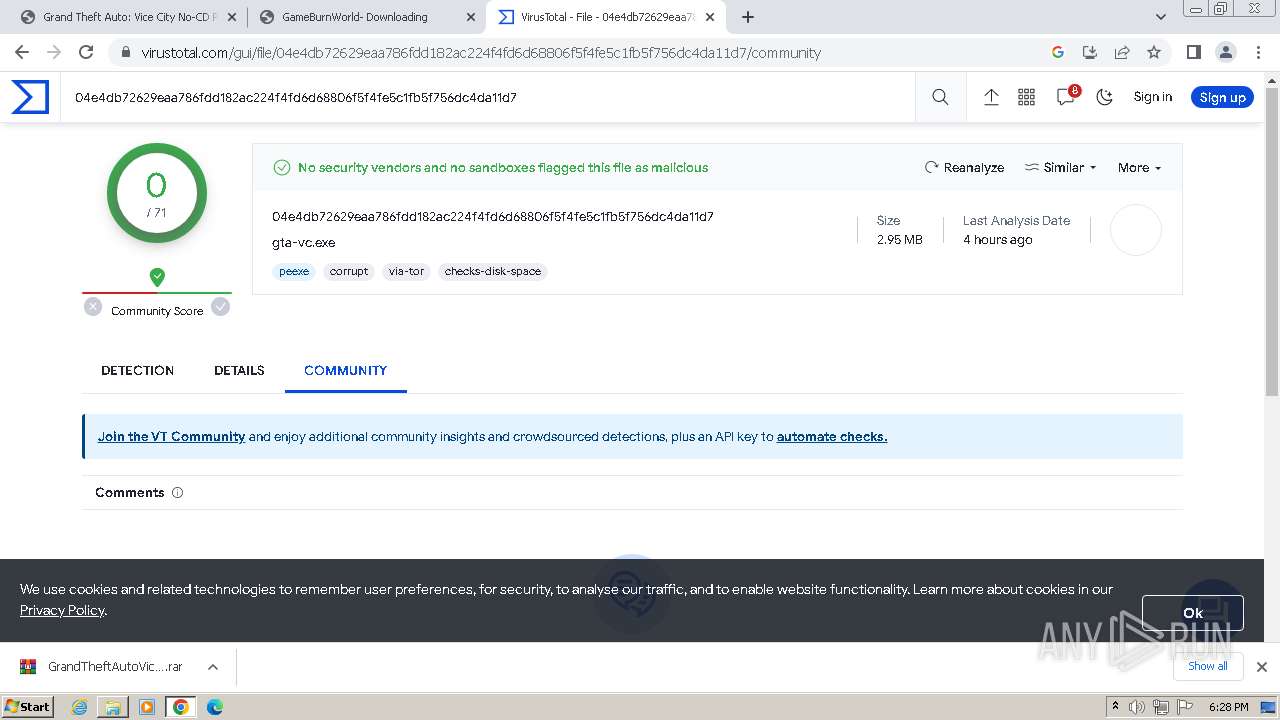This screenshot has height=720, width=1280.
Task: Click Privacy Policy link
Action: point(62,610)
